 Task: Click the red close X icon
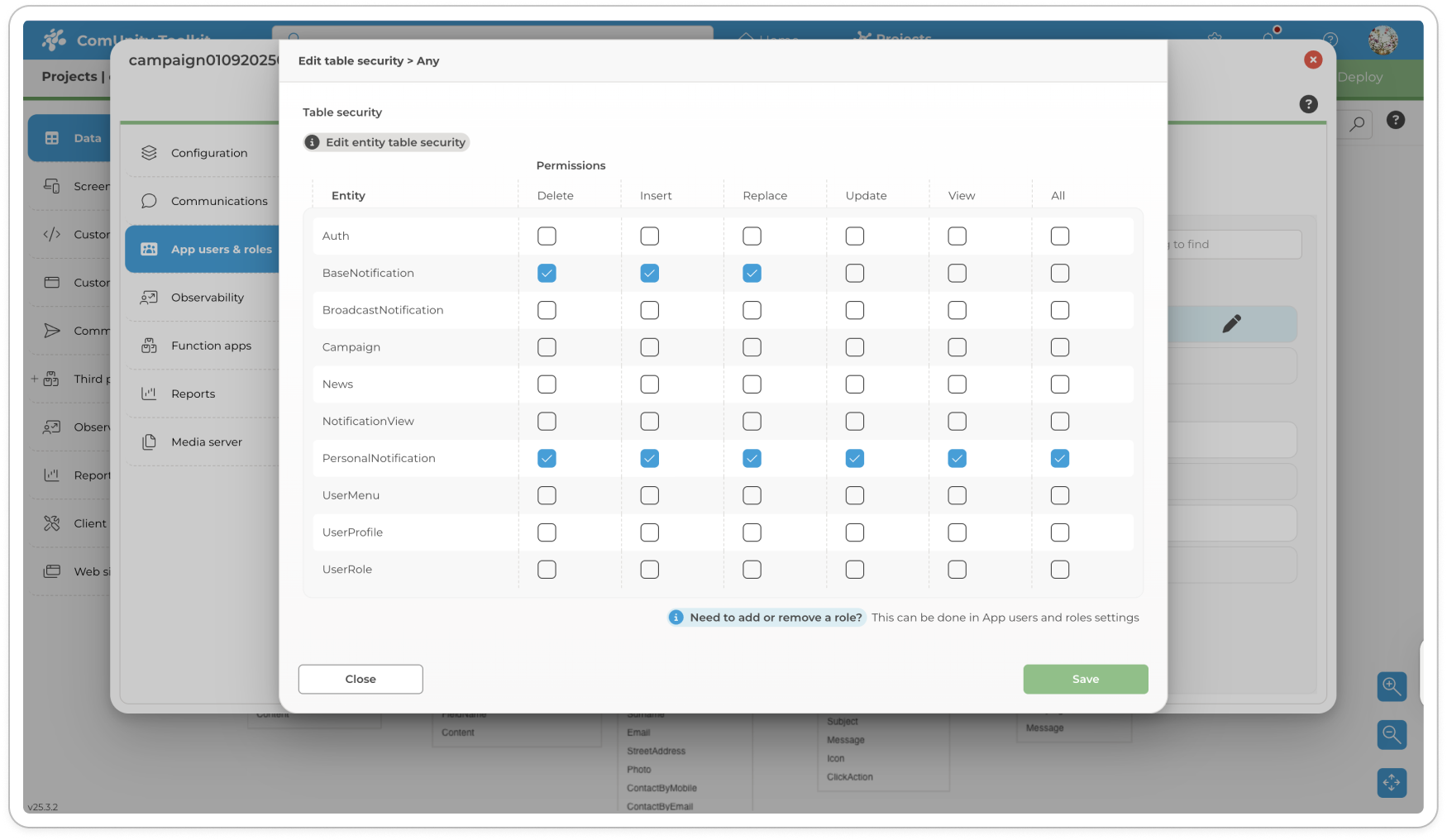click(1313, 60)
